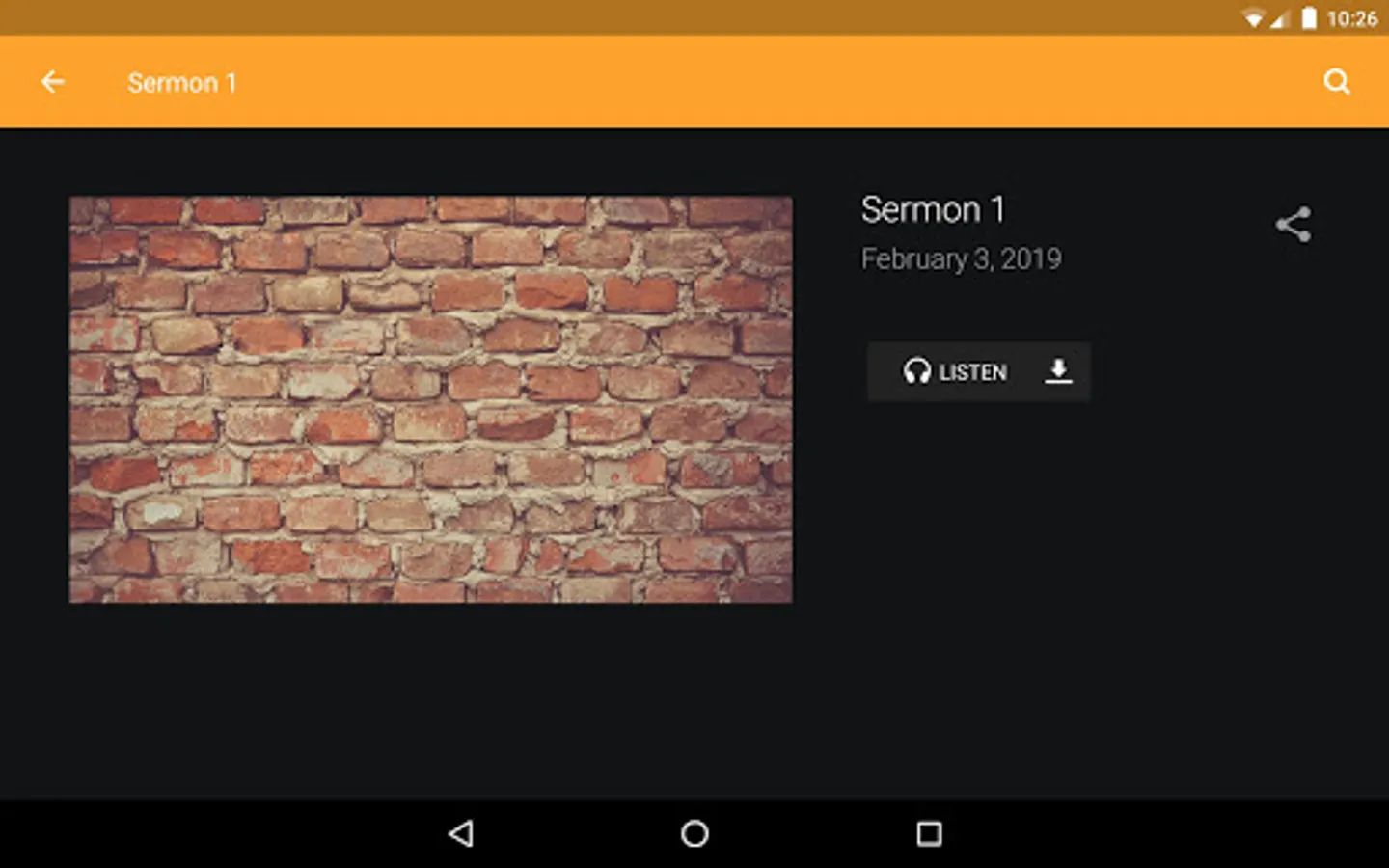Tap the Android back triangle

tap(461, 834)
